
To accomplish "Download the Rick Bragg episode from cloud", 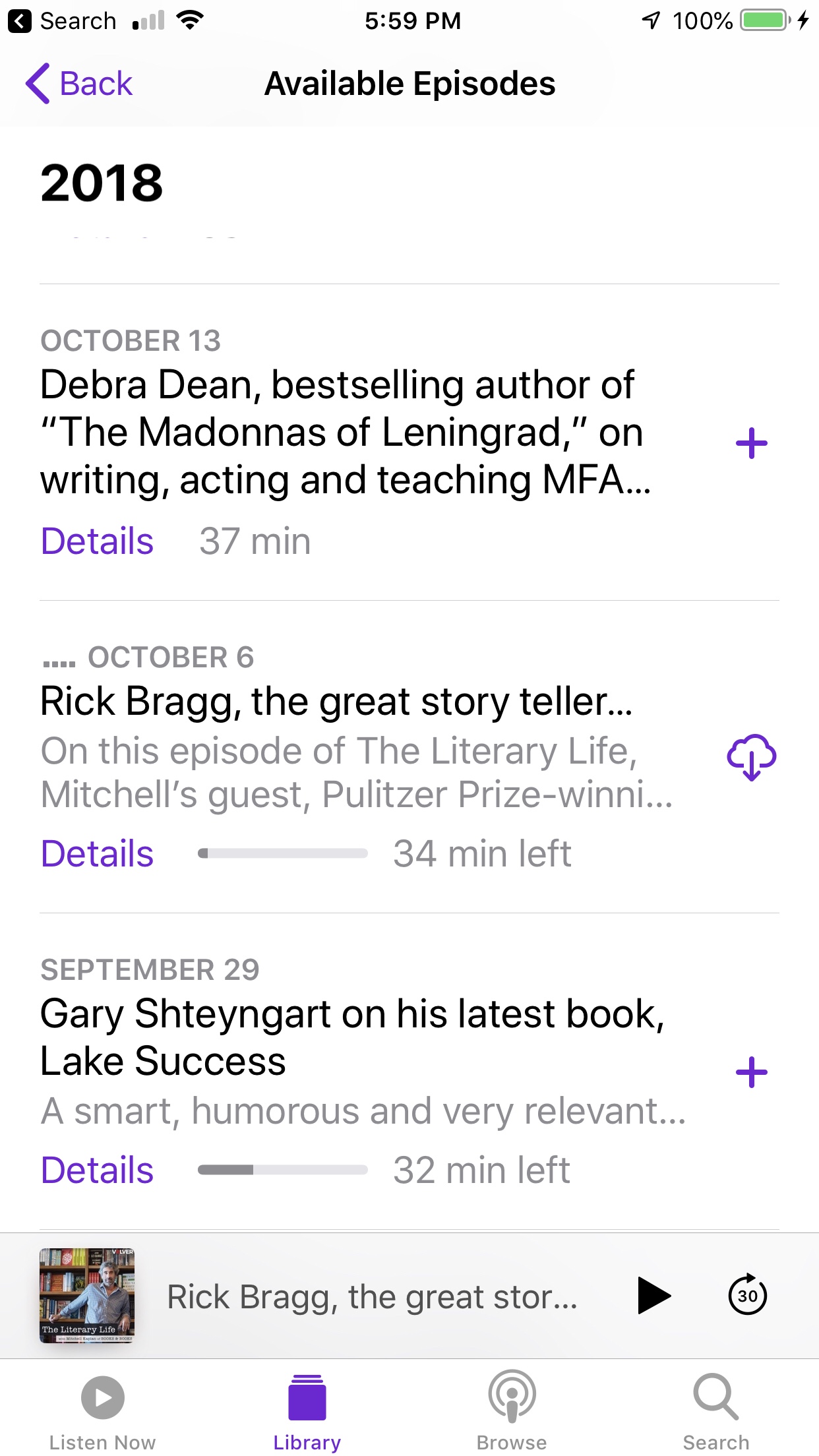I will click(751, 756).
